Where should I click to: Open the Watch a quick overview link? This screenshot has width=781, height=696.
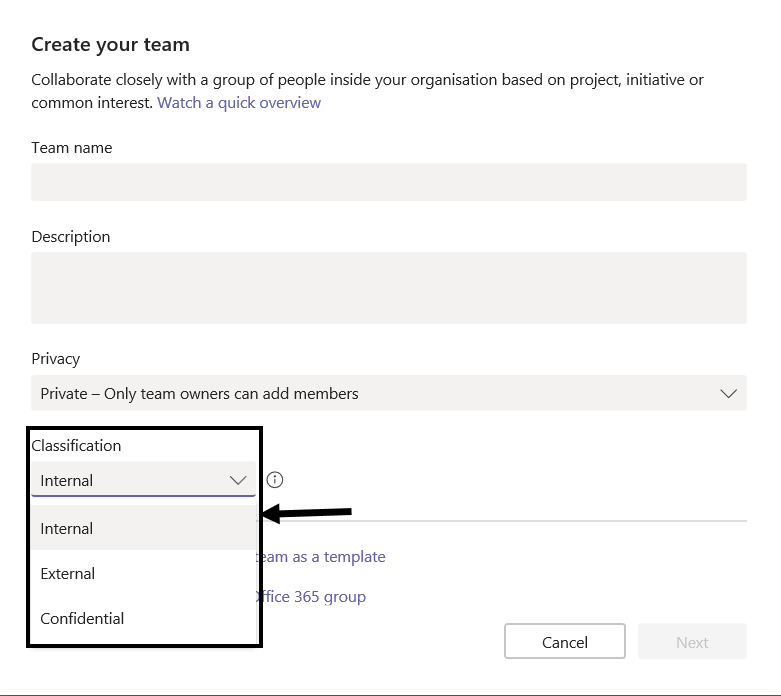click(x=239, y=103)
